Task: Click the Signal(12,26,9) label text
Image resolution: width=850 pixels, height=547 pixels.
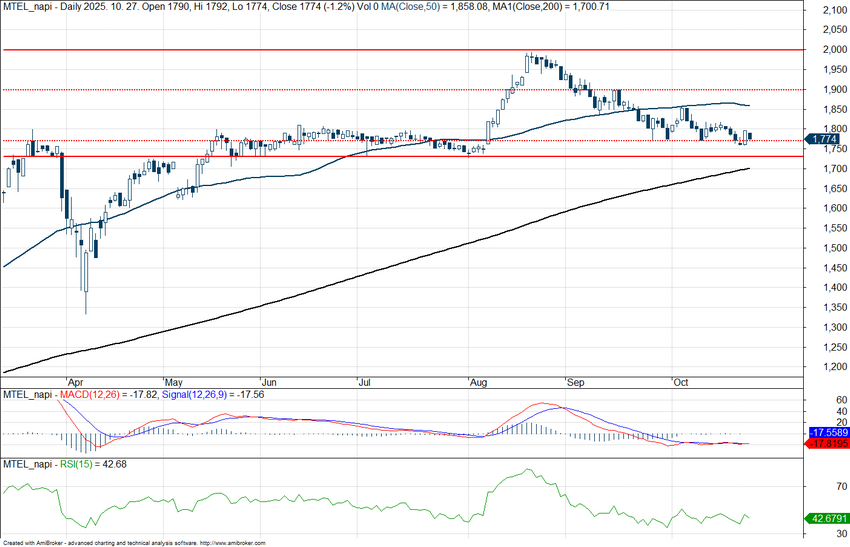Action: pos(199,395)
